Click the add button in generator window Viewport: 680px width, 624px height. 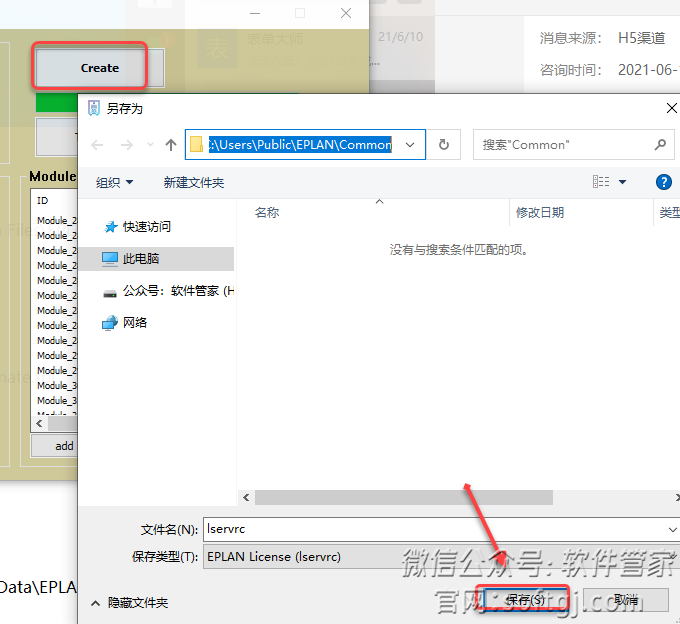[x=54, y=446]
